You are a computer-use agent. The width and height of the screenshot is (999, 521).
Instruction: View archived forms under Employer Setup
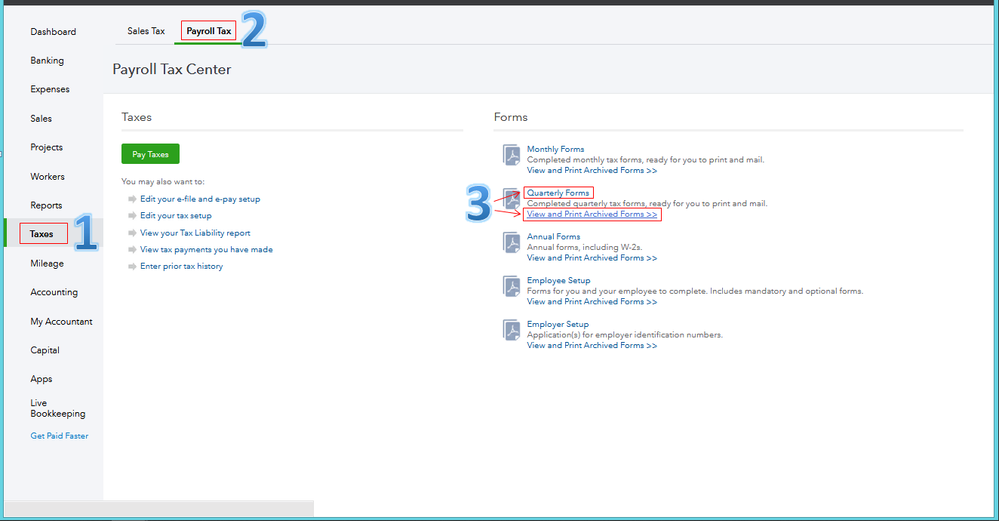tap(591, 345)
